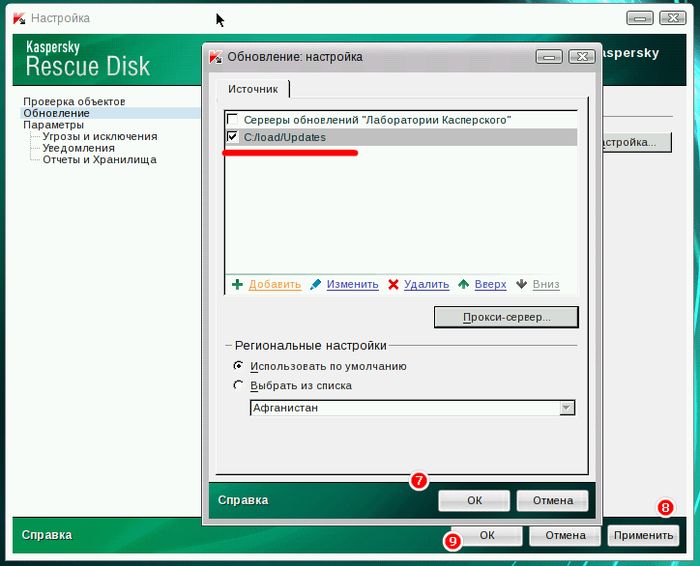700x566 pixels.
Task: Click the green up arrow icon
Action: pos(464,284)
